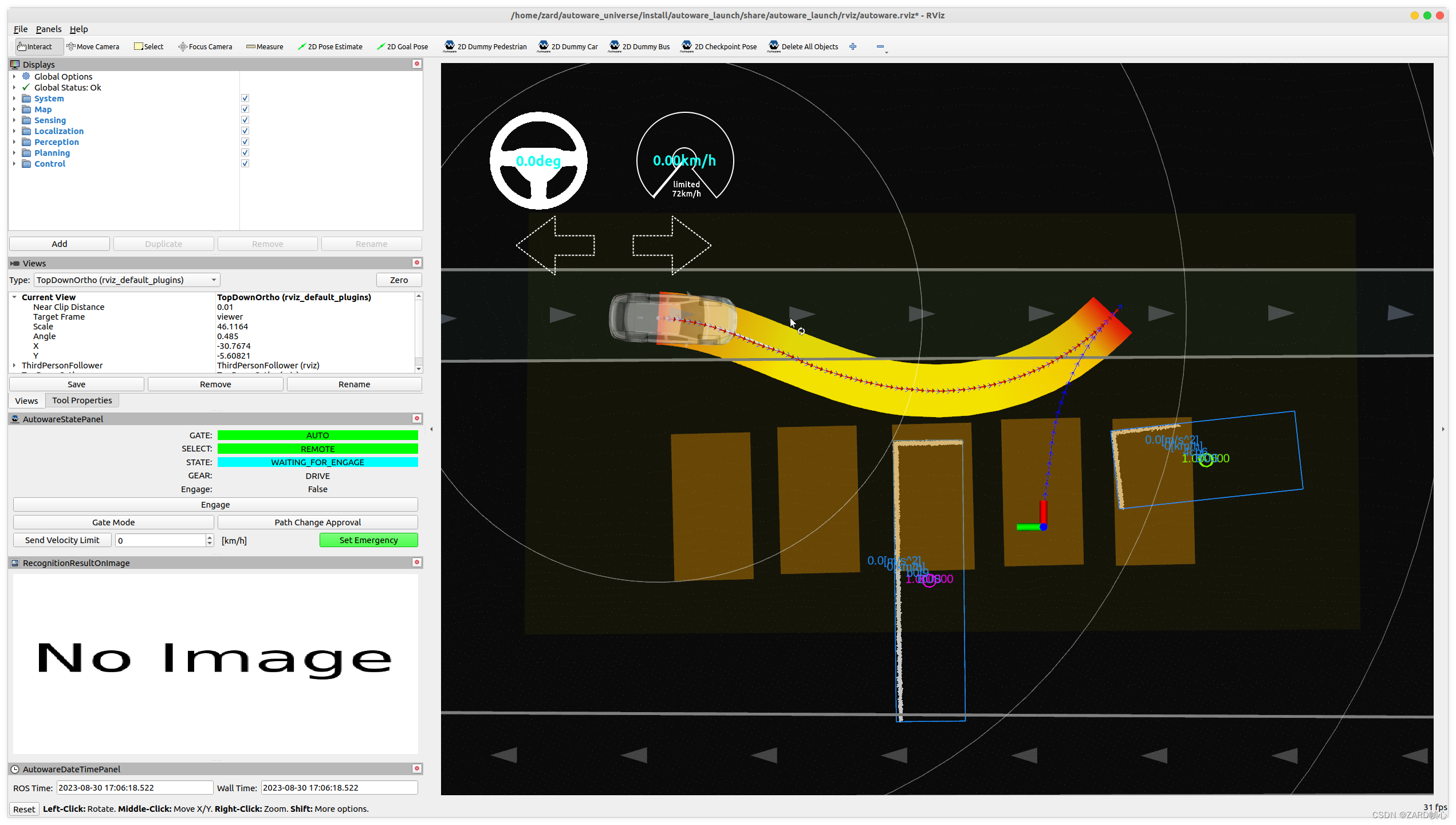Click the velocity limit input field
1456x825 pixels.
click(x=160, y=540)
